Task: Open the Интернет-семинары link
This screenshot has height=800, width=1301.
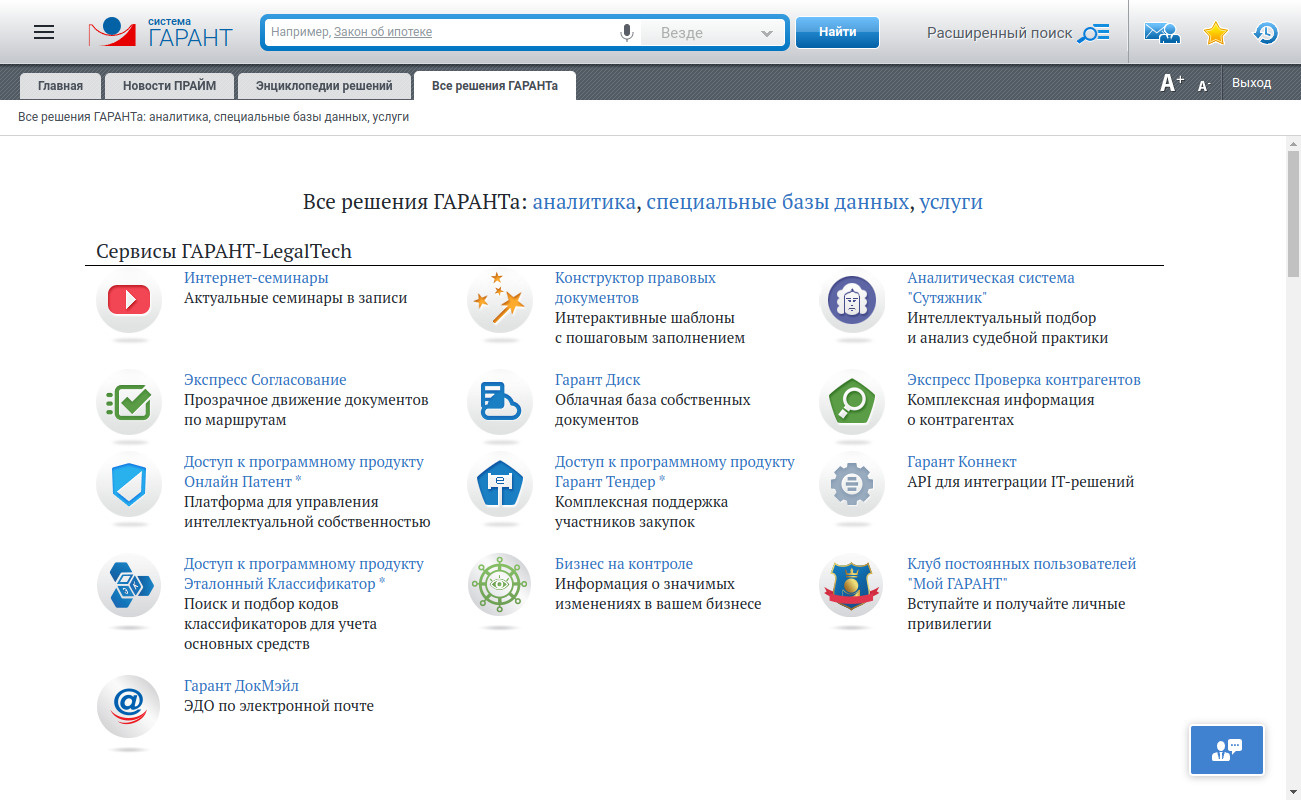Action: 256,278
